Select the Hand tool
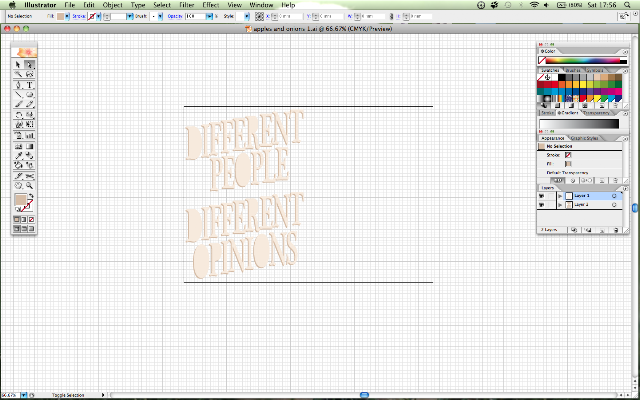Image resolution: width=640 pixels, height=400 pixels. 18,186
